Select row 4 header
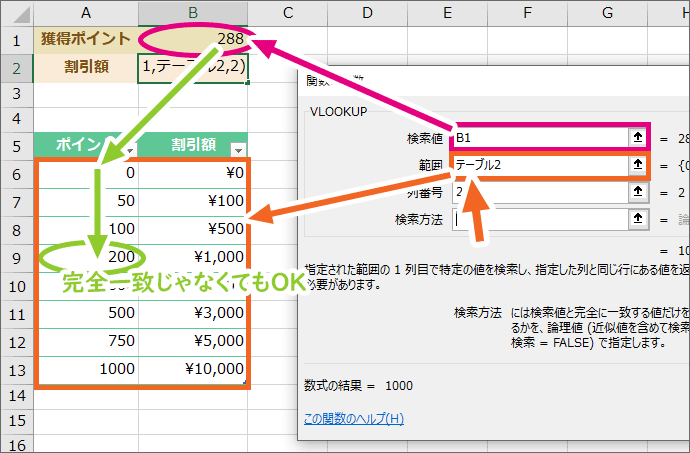Screen dimensions: 690x453 [17, 119]
